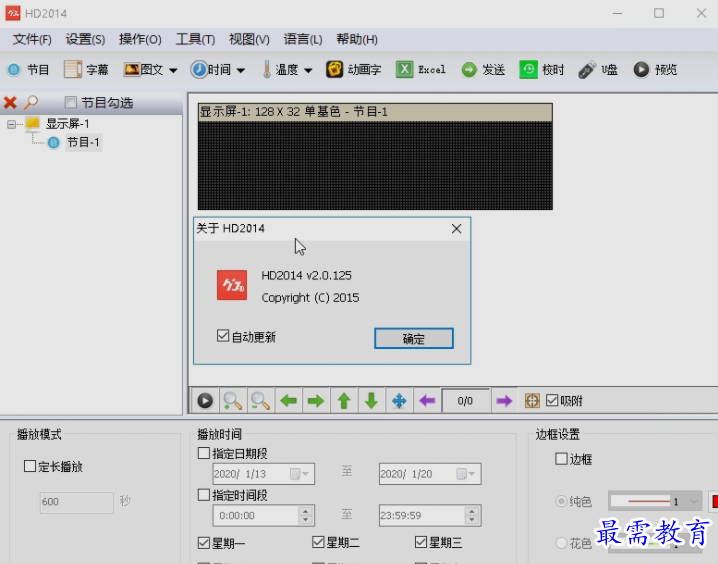Add a 字幕 subtitle area

(x=86, y=70)
